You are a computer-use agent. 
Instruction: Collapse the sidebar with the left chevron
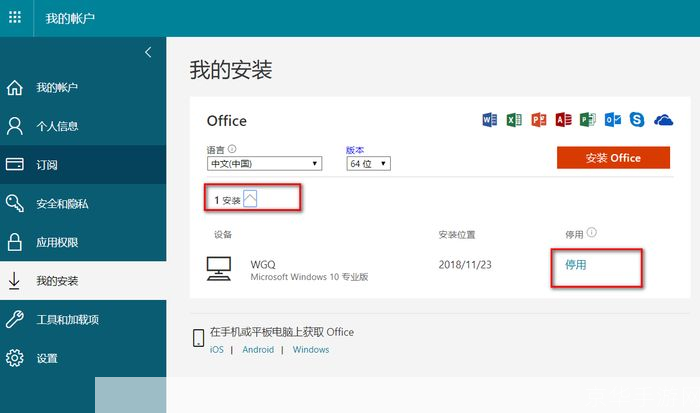tap(148, 53)
